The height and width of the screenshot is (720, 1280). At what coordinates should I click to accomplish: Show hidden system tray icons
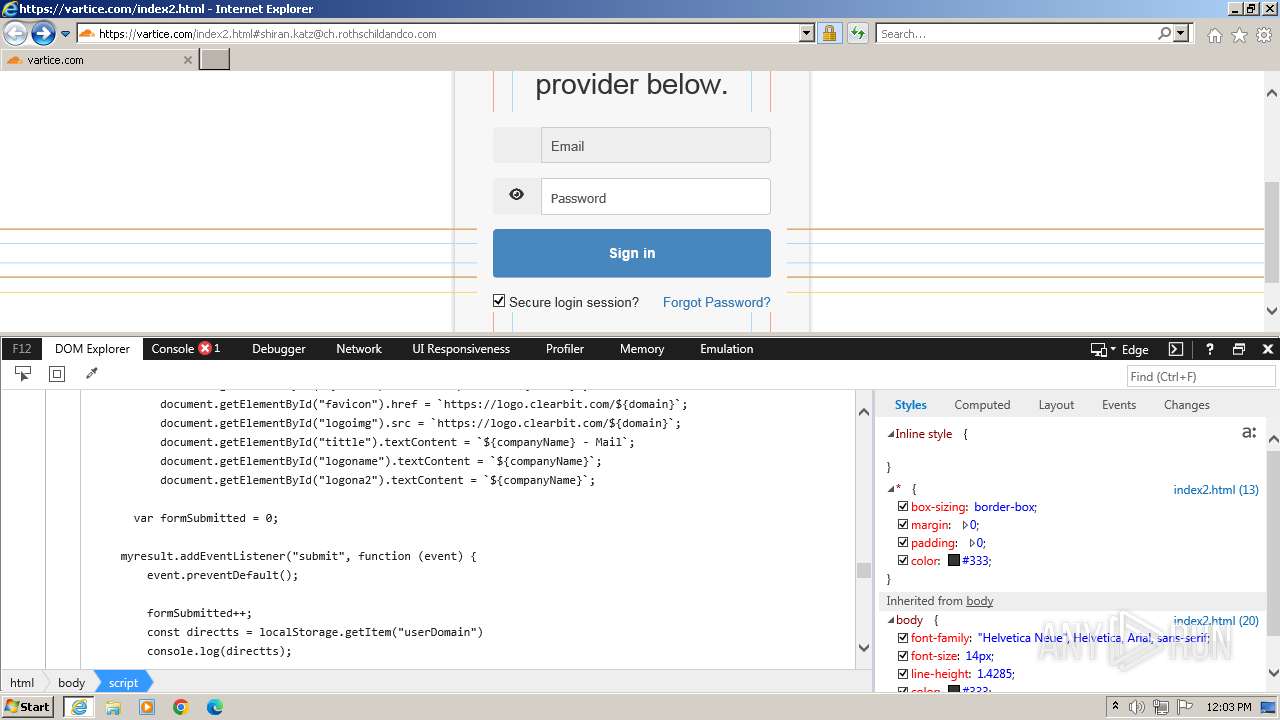coord(1115,706)
